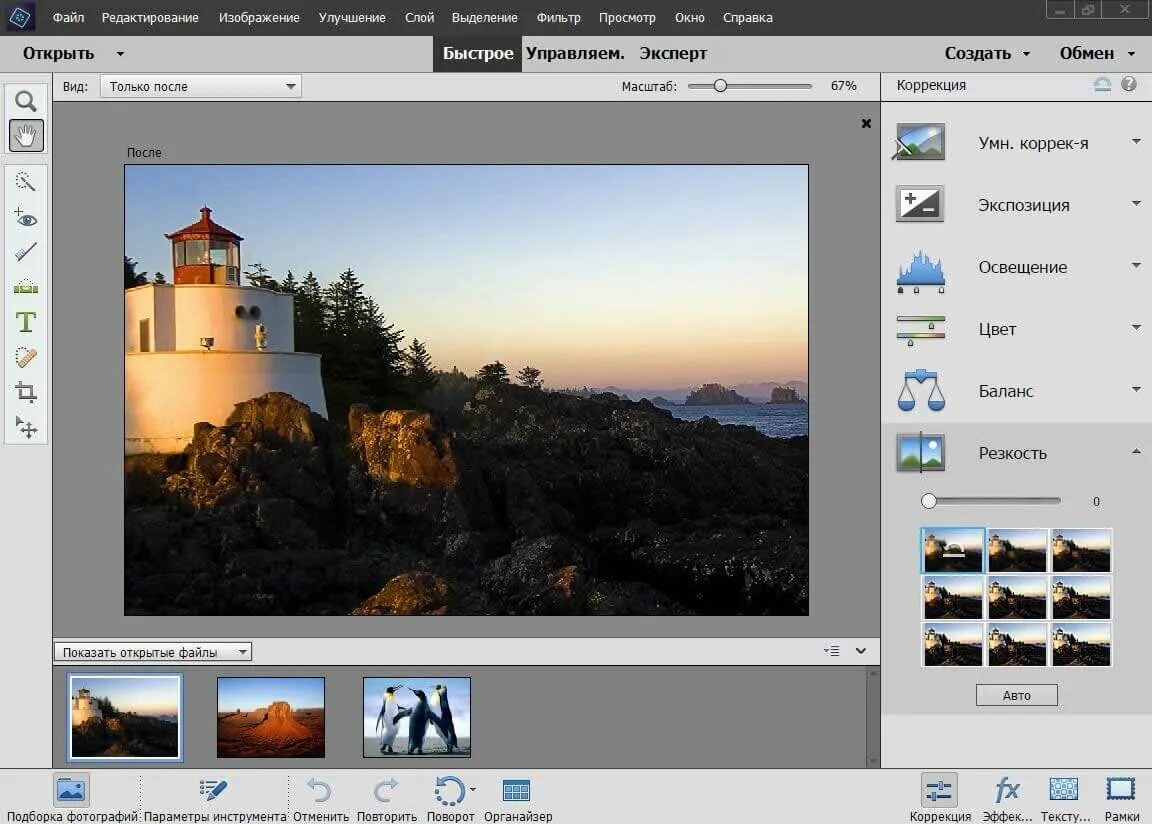This screenshot has height=824, width=1152.
Task: Click the zoom scale slider
Action: click(x=720, y=86)
